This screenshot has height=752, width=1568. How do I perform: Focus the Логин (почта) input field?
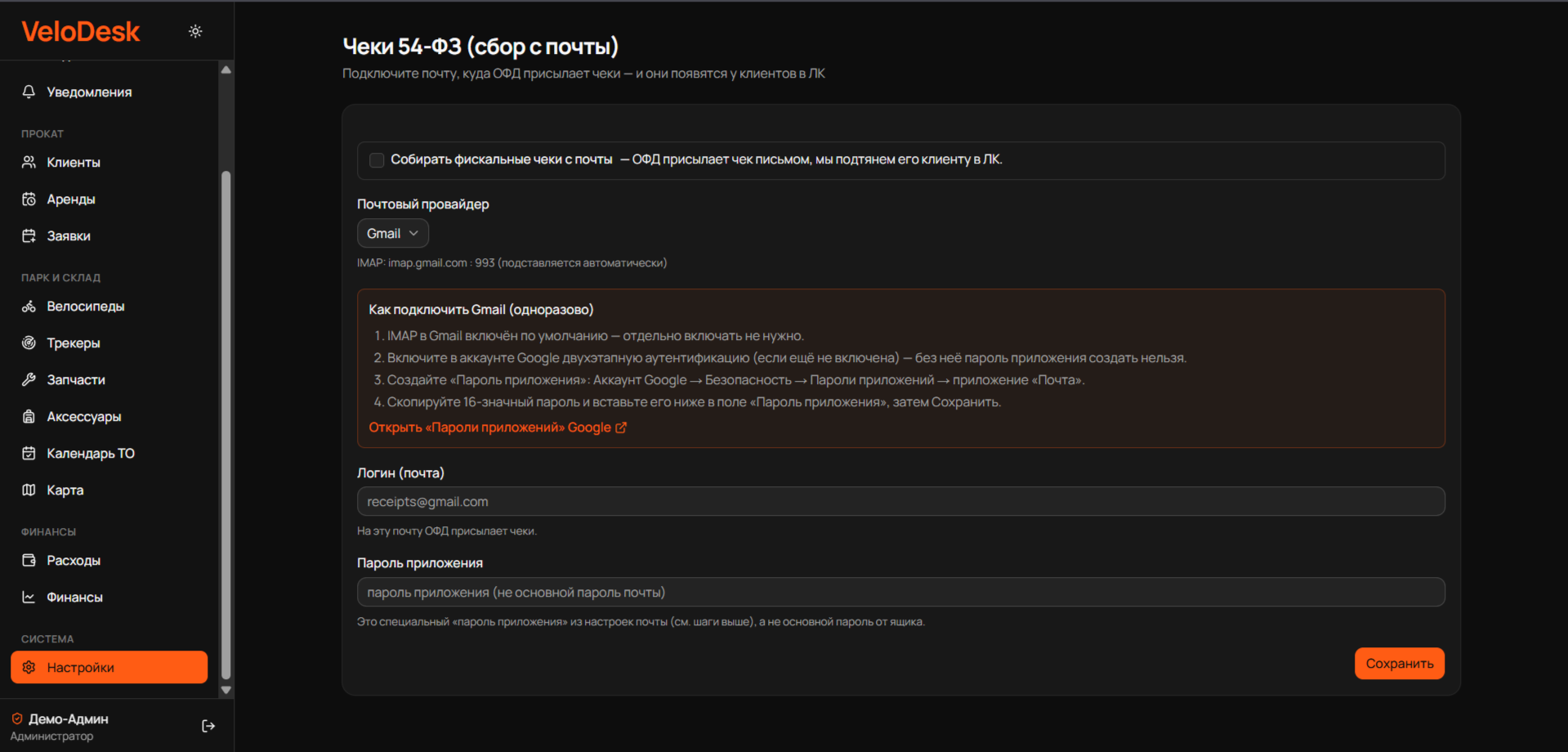tap(900, 501)
